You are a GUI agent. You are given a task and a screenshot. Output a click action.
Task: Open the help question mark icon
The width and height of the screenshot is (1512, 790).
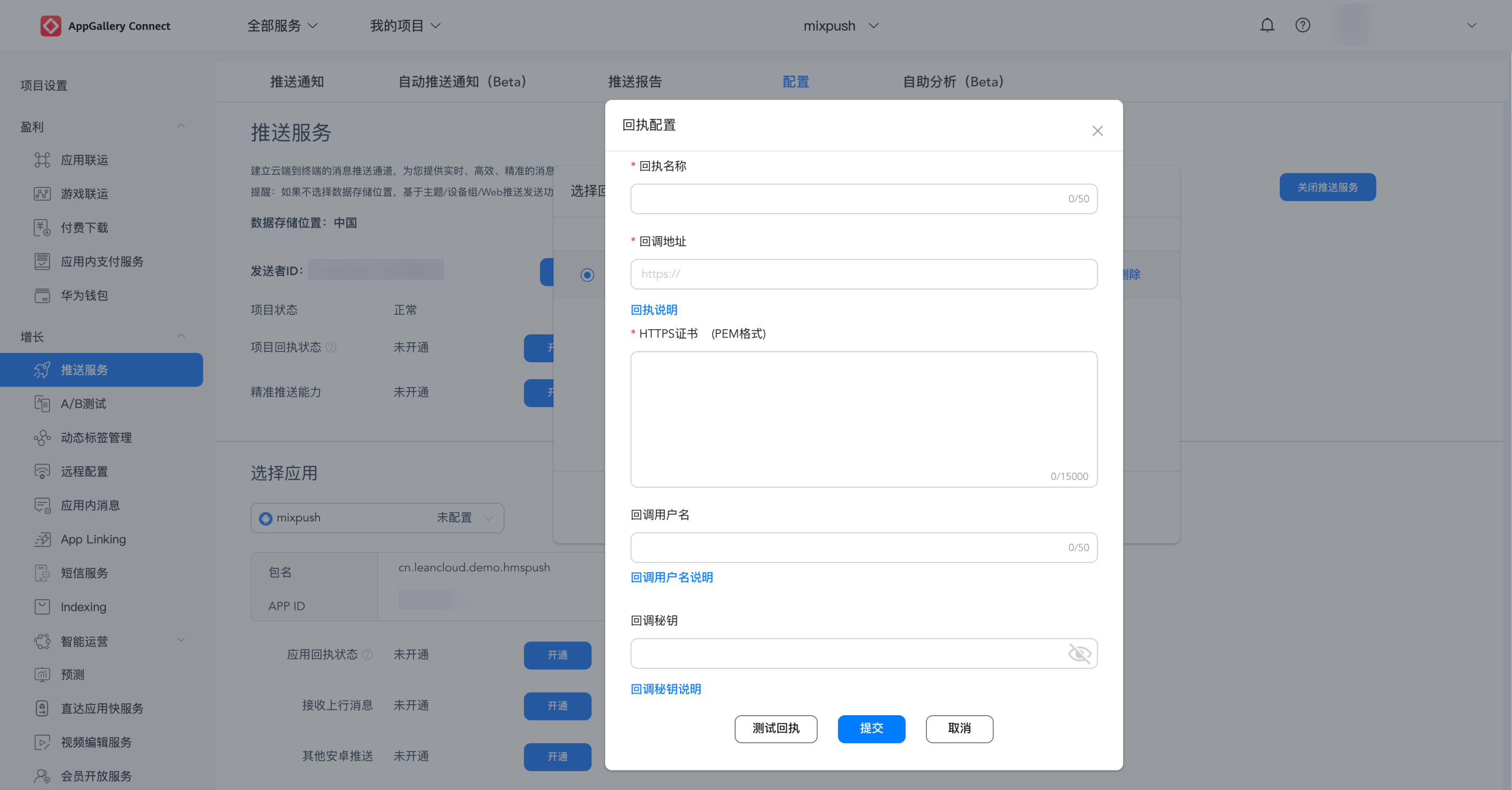pos(1302,25)
